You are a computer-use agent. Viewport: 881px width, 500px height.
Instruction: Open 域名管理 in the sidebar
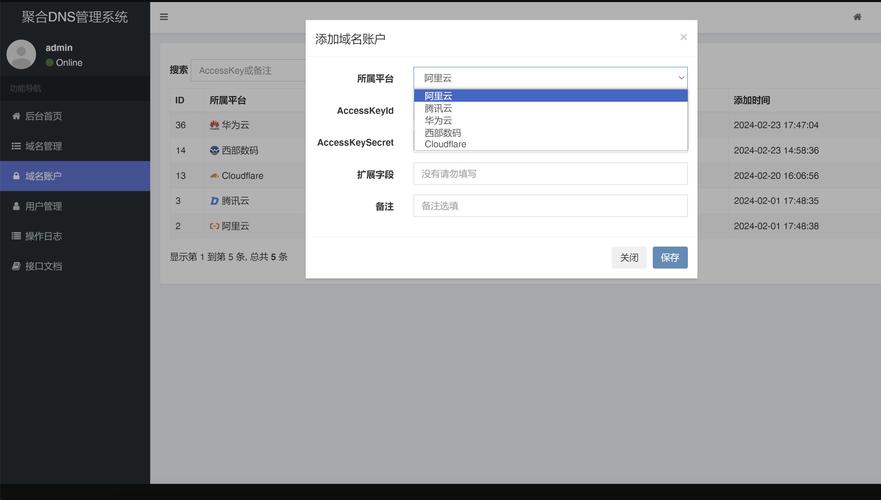(x=43, y=146)
